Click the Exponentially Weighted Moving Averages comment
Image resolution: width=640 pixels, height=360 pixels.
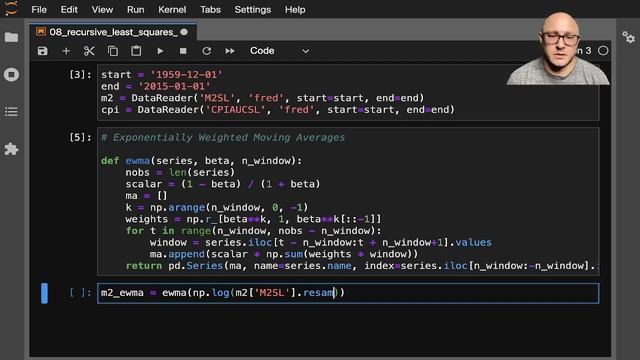pyautogui.click(x=223, y=138)
